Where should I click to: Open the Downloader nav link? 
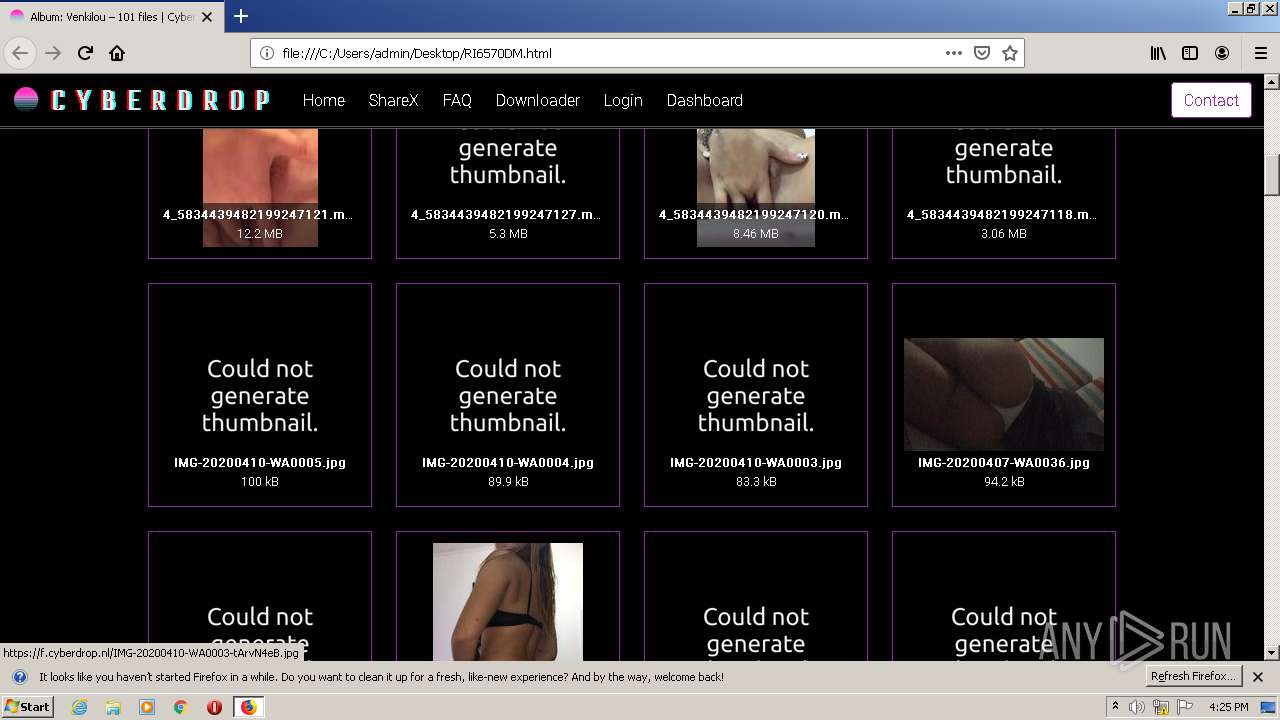[538, 100]
